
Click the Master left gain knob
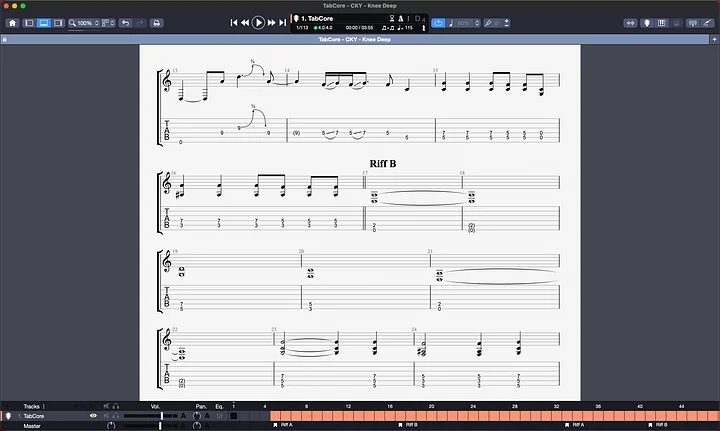click(111, 425)
